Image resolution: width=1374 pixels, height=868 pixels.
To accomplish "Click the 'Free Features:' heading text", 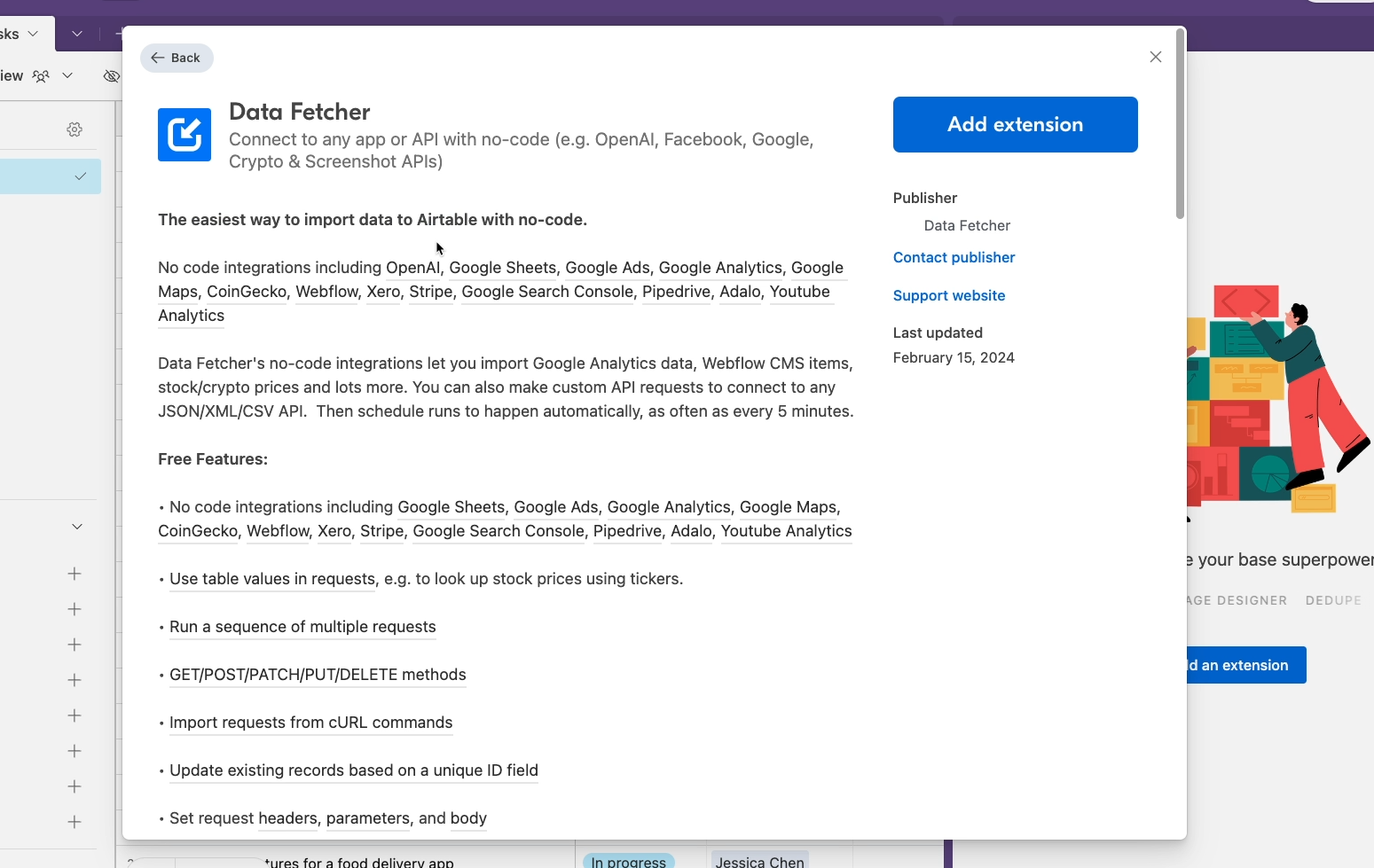I will pos(213,459).
